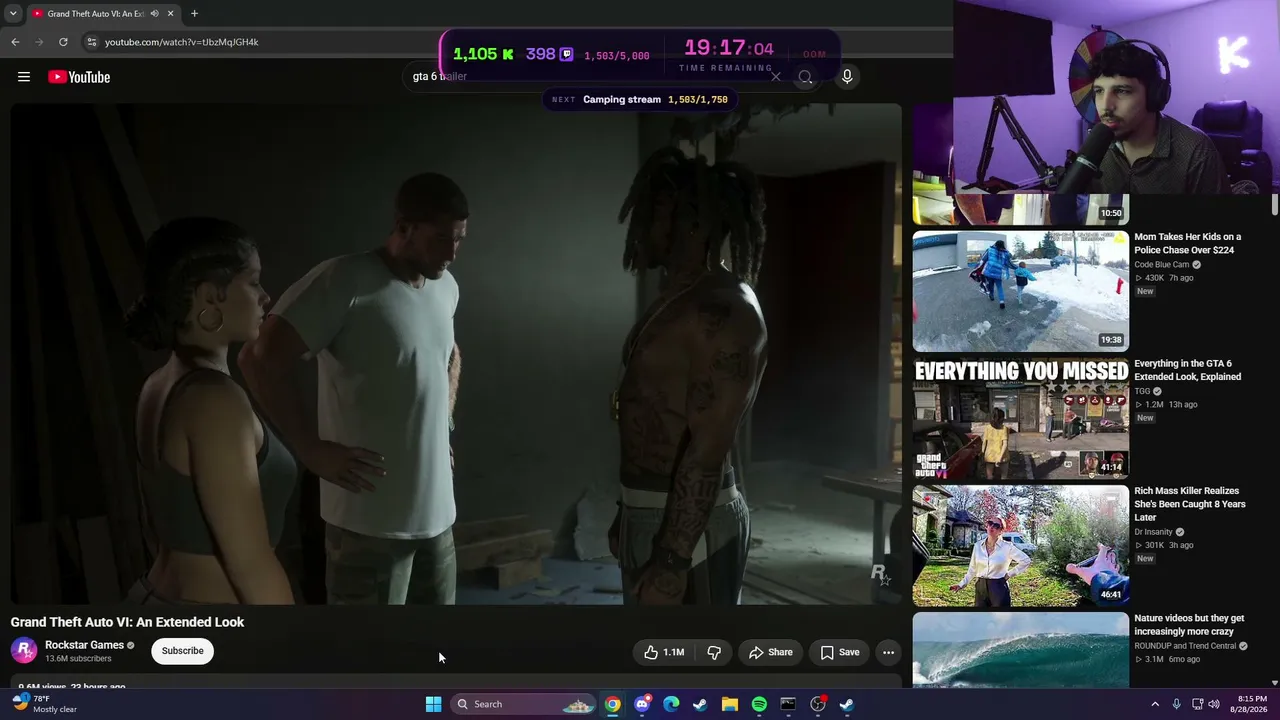Open the ROUNDUP and Trend Central channel
Viewport: 1280px width, 720px height.
1185,646
